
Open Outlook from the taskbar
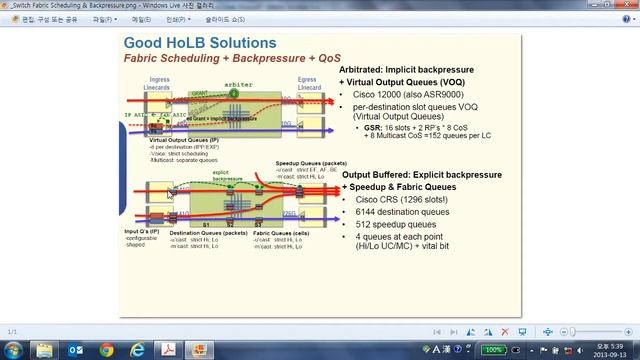(76, 350)
